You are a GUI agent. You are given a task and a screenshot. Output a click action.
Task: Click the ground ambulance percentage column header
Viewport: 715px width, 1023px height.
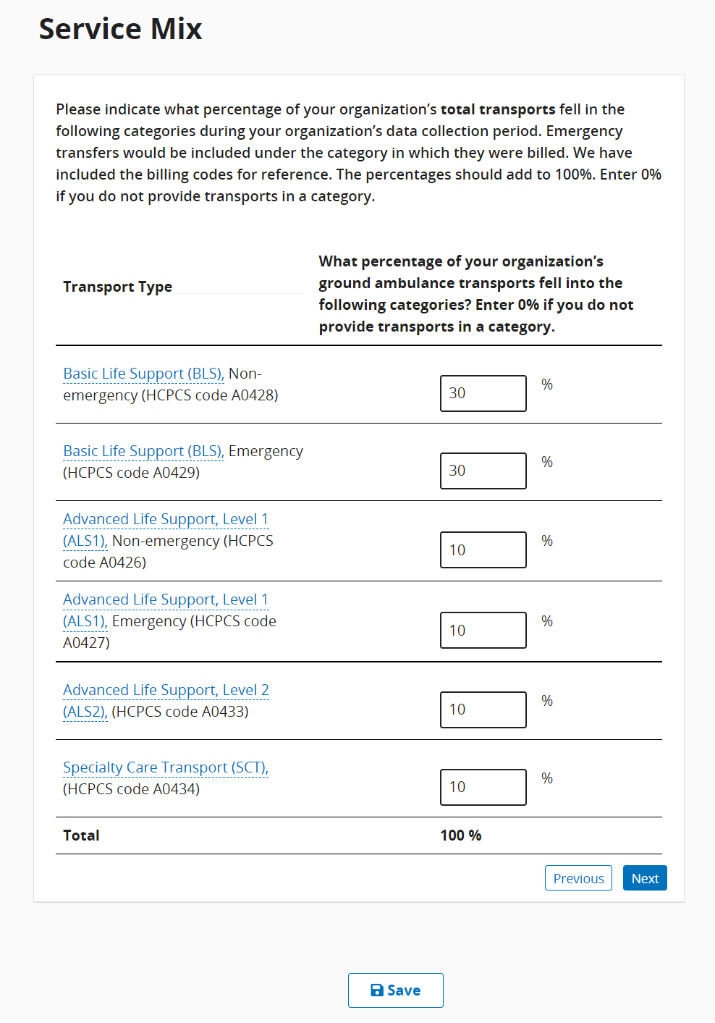point(476,294)
